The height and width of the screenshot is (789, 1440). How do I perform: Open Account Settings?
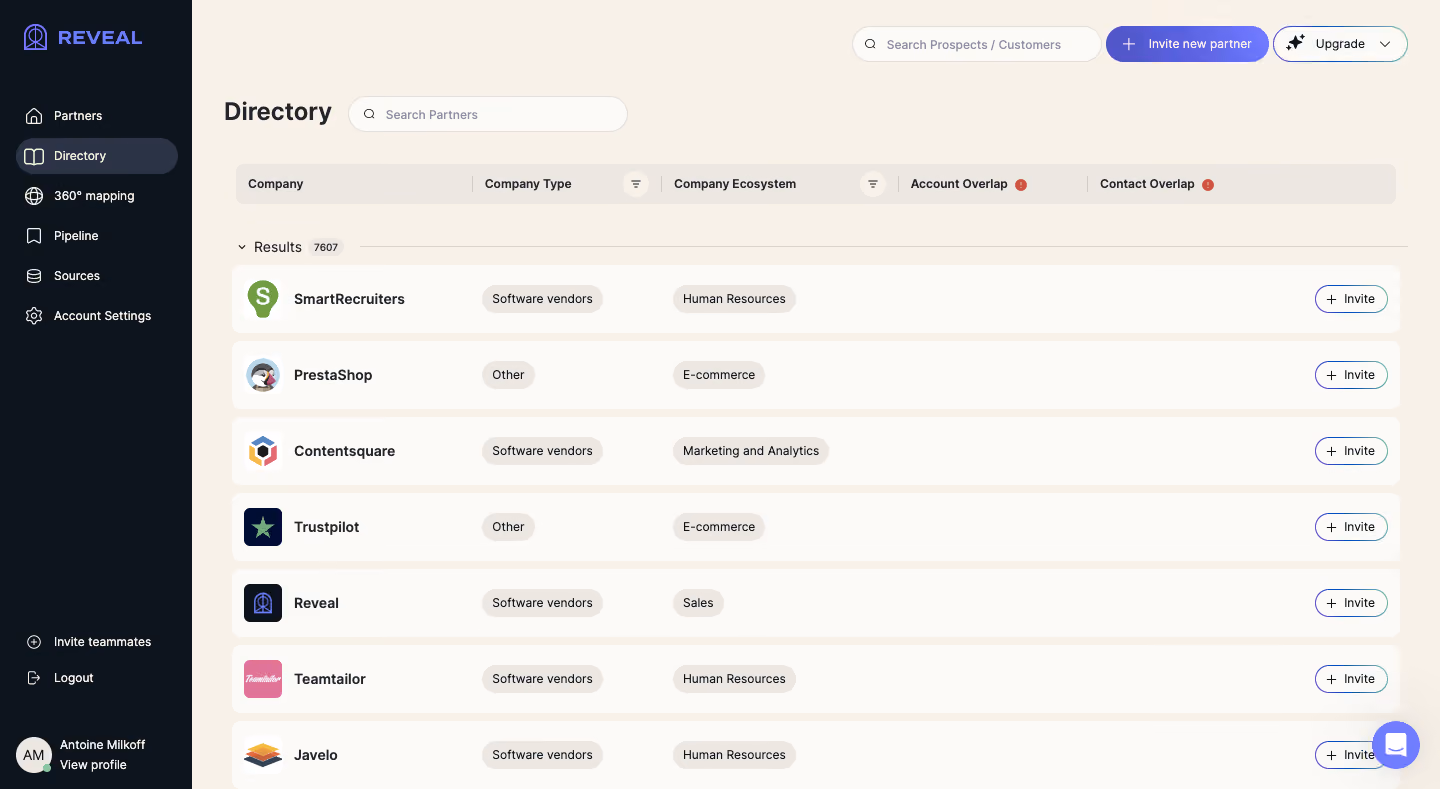pos(97,316)
